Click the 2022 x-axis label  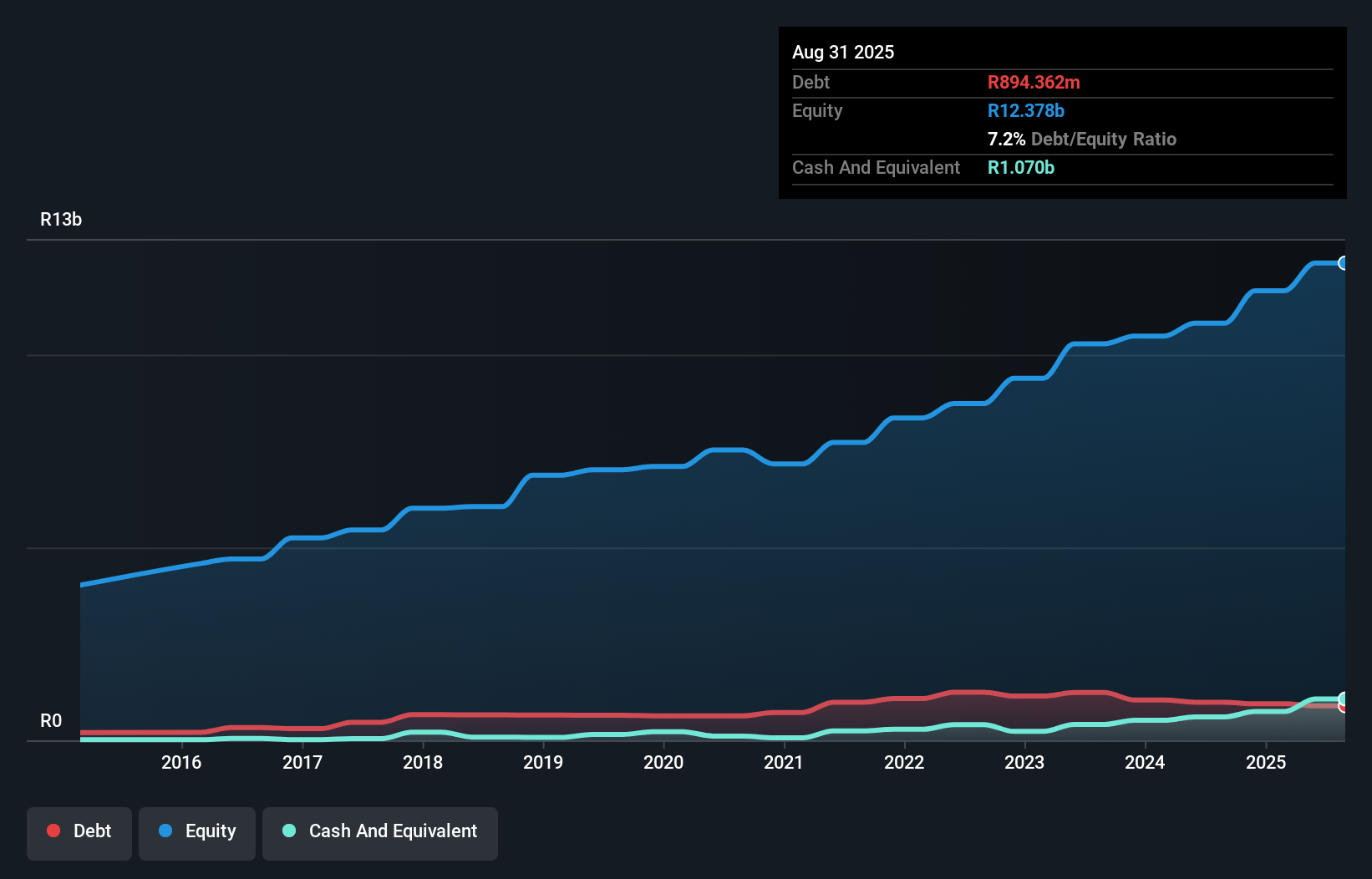[x=904, y=762]
